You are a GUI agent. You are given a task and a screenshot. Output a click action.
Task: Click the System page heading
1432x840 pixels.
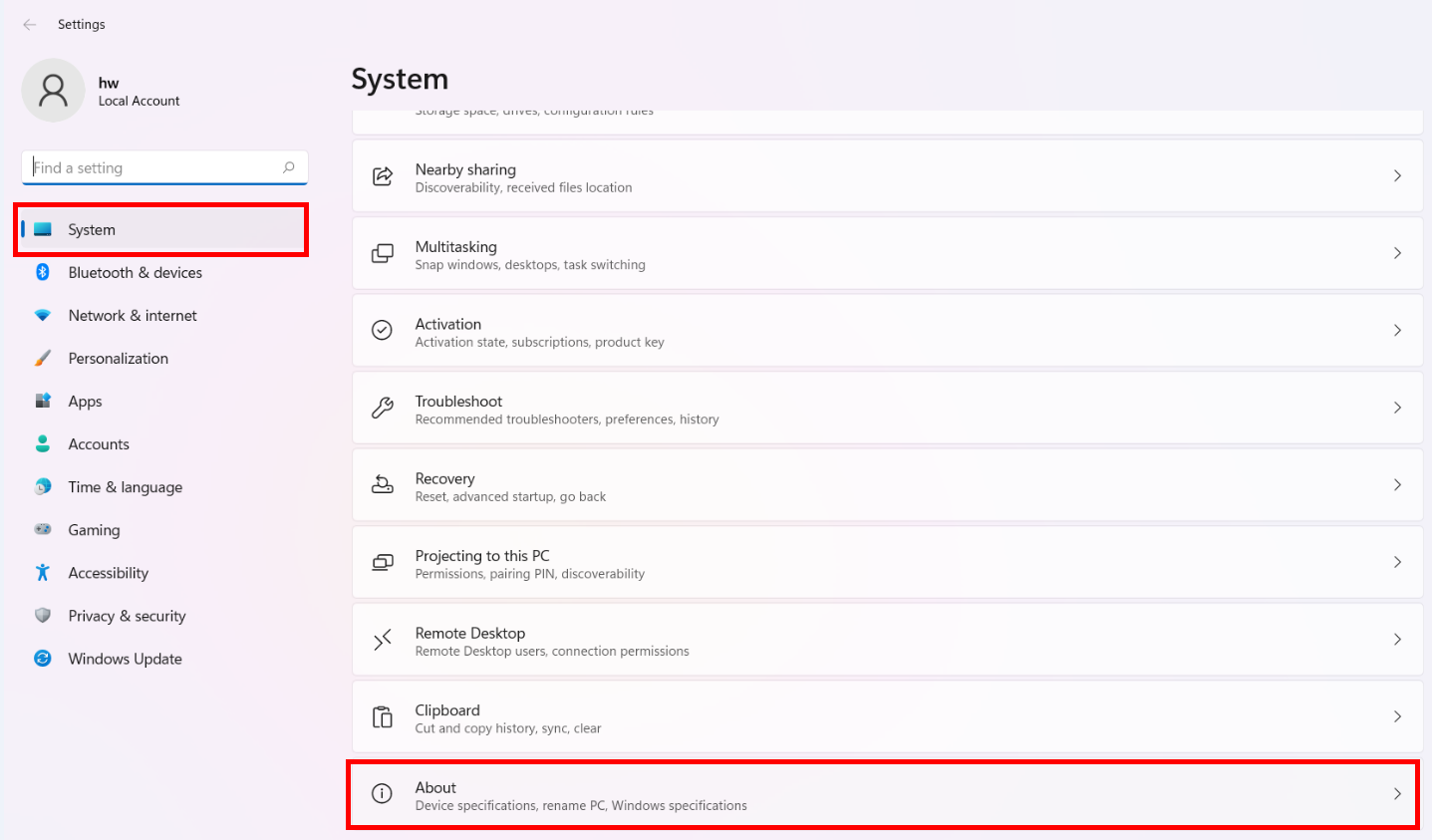(400, 79)
